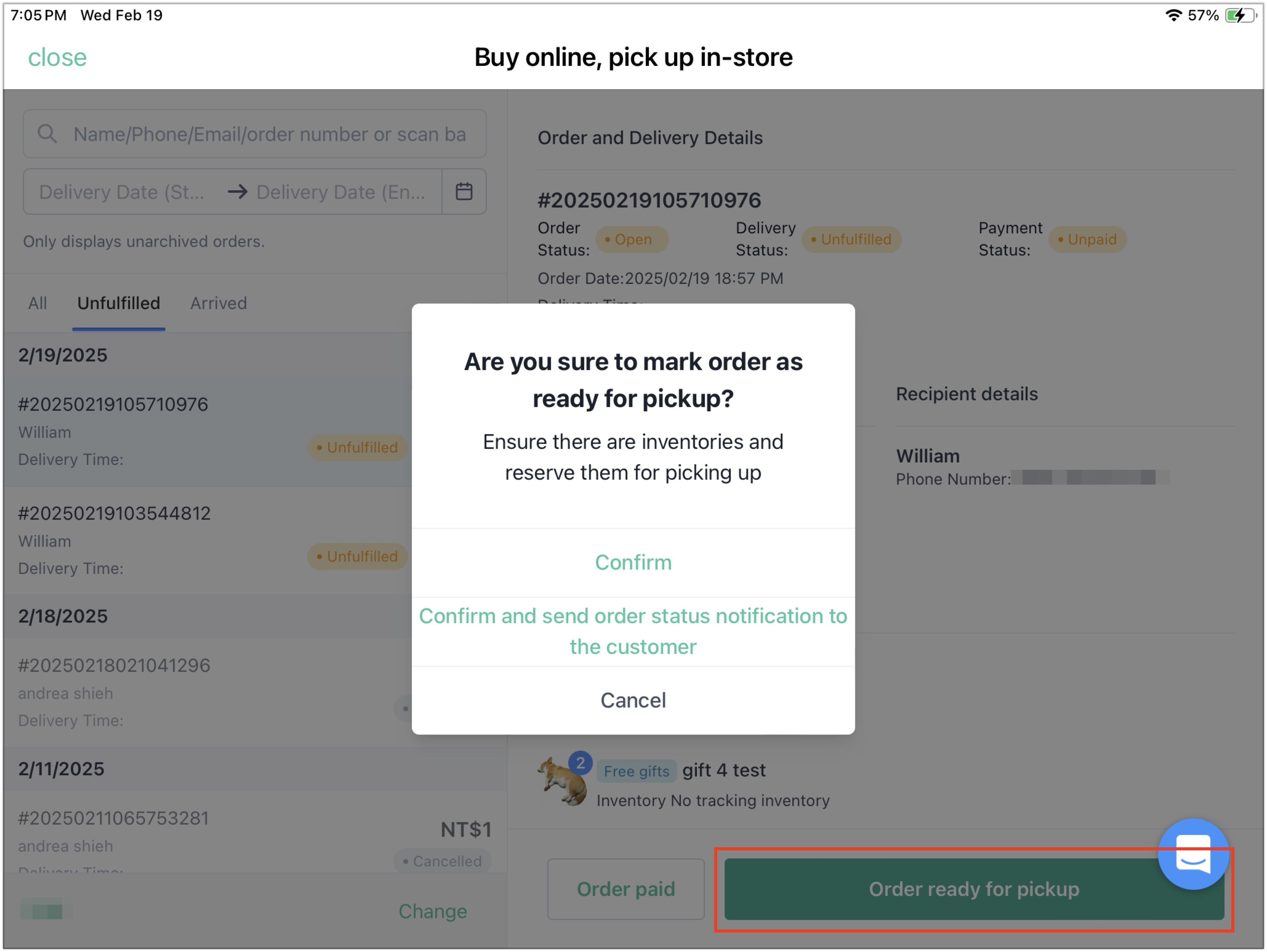The width and height of the screenshot is (1267, 952).
Task: Select the Unfulfilled tab
Action: (x=119, y=303)
